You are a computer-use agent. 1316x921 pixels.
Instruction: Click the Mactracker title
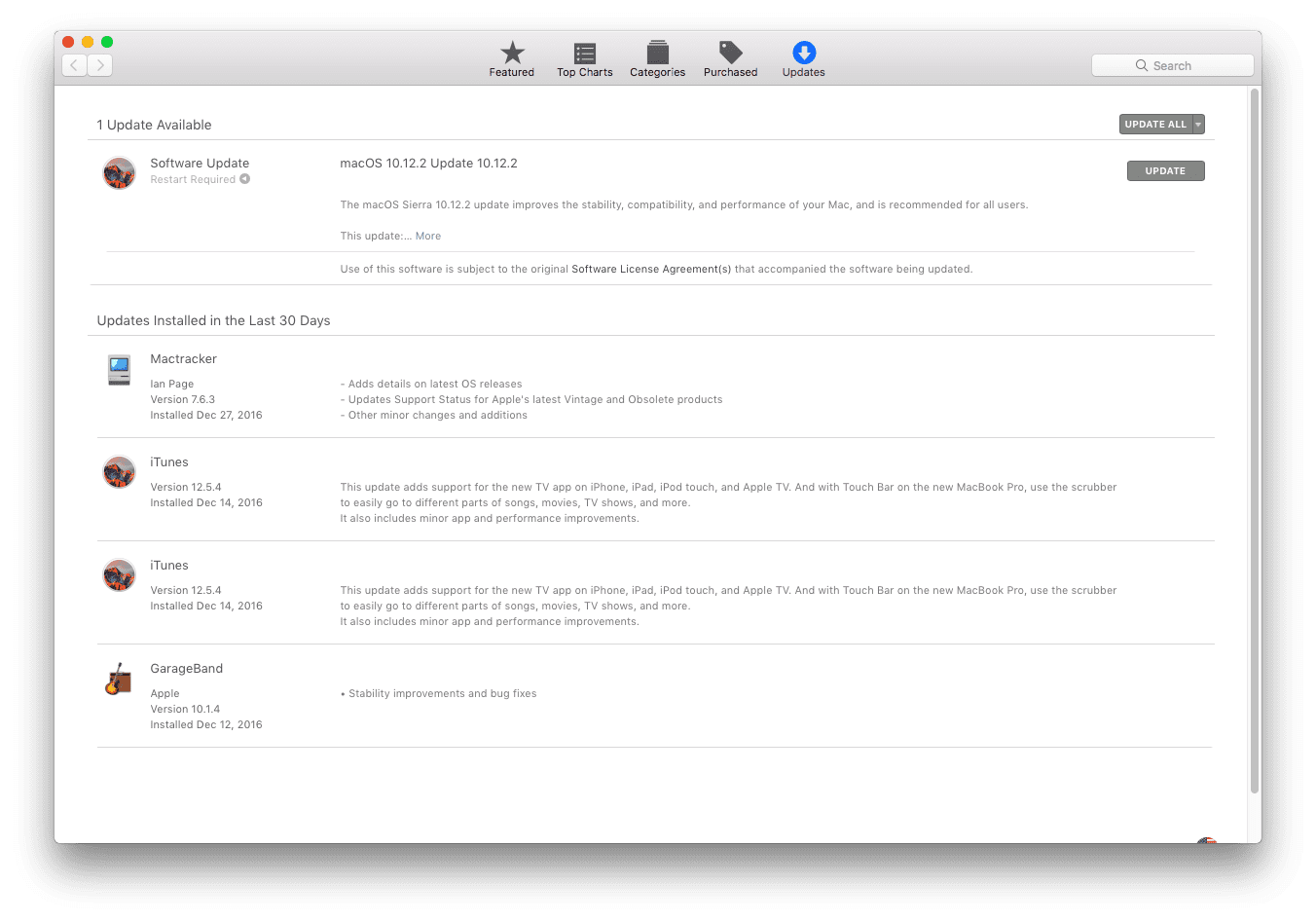(x=184, y=359)
